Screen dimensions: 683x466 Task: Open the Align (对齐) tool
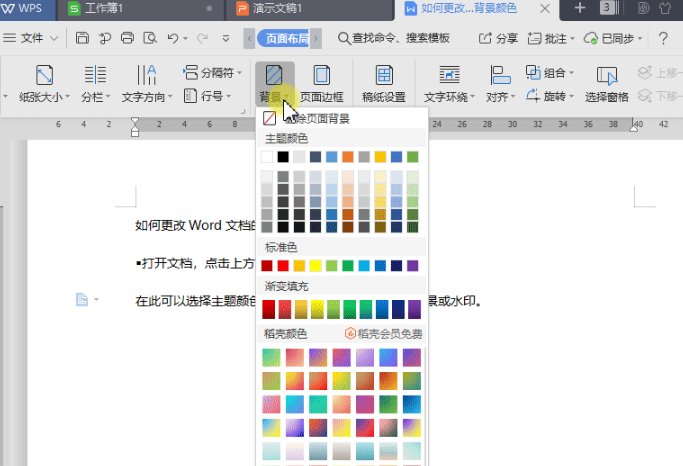click(x=500, y=84)
